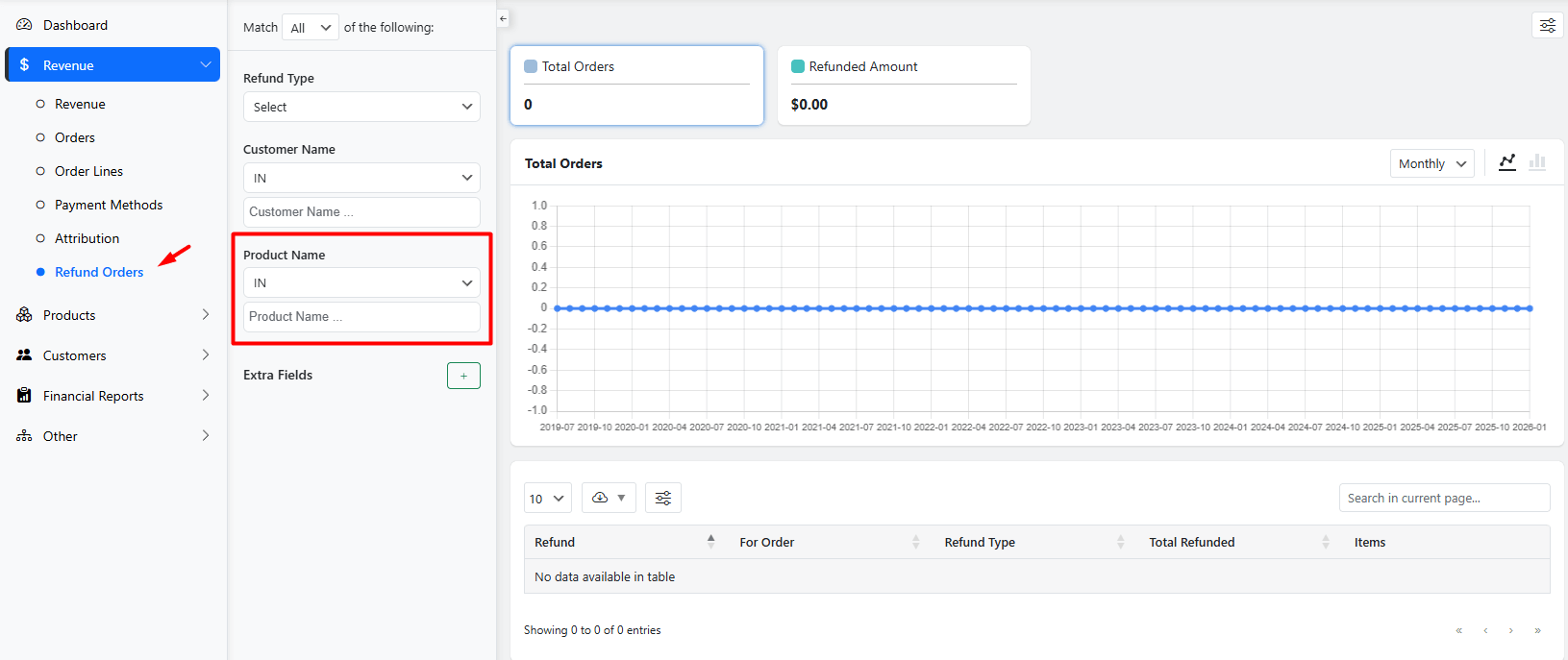Viewport: 1568px width, 660px height.
Task: Open the Refund Type select dropdown
Action: 361,107
